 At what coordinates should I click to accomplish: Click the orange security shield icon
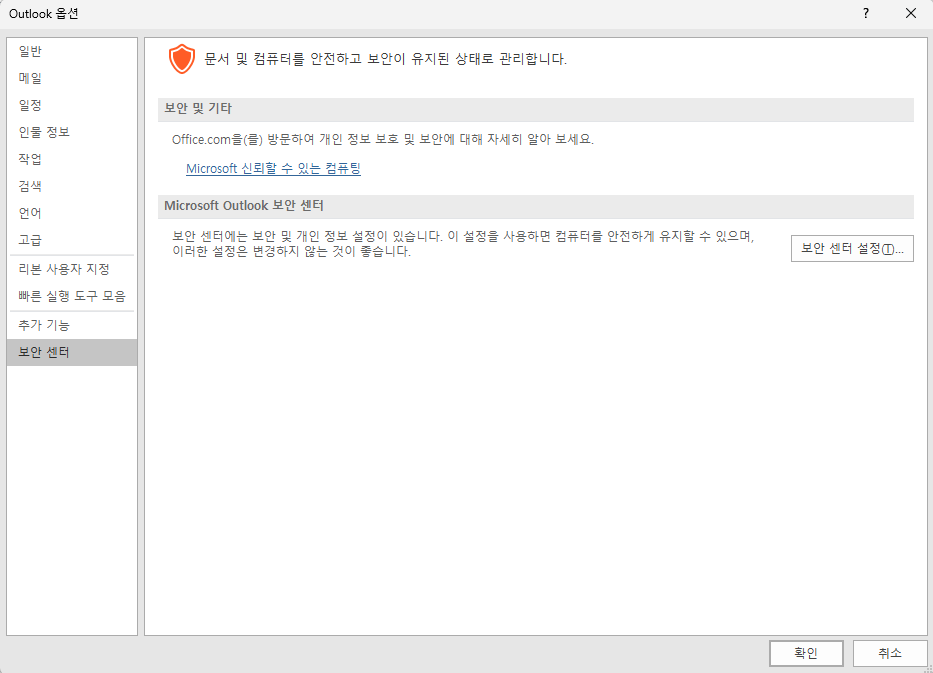click(x=181, y=59)
